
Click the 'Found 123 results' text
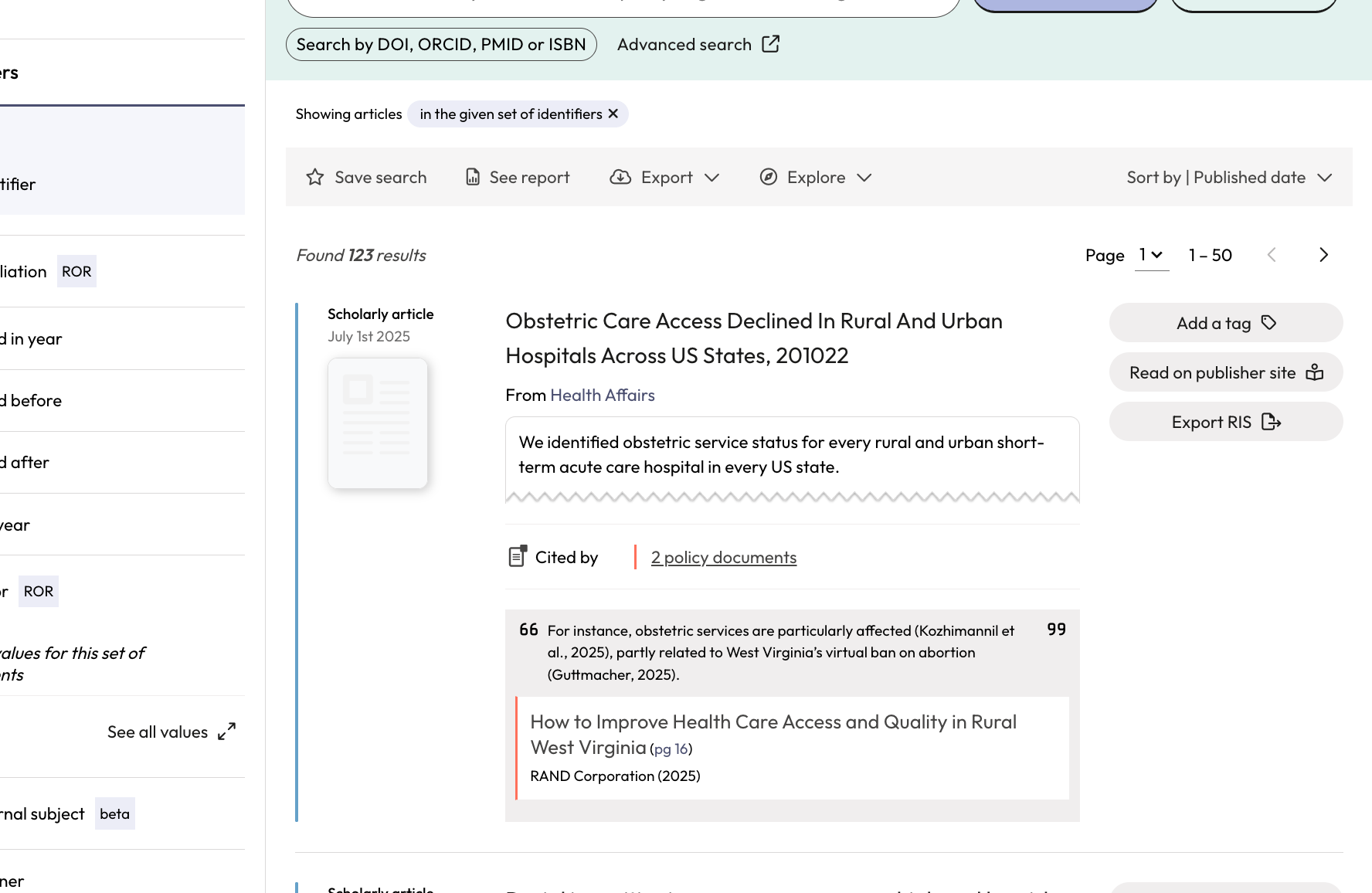[361, 255]
